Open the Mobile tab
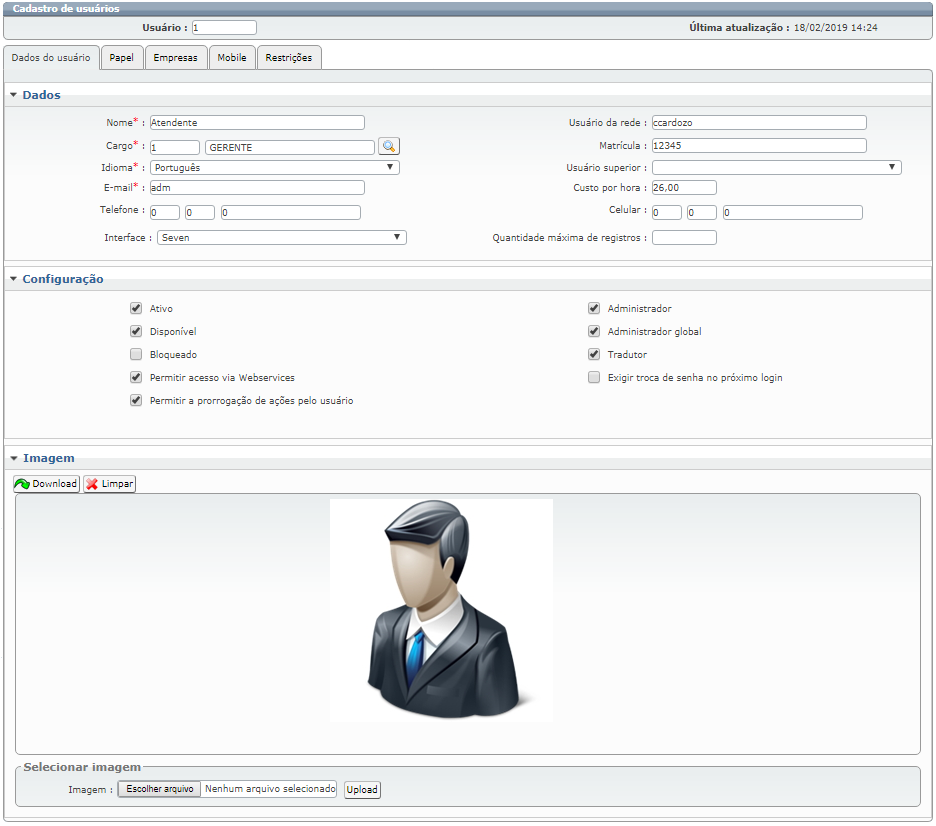Viewport: 936px width, 826px height. [232, 58]
